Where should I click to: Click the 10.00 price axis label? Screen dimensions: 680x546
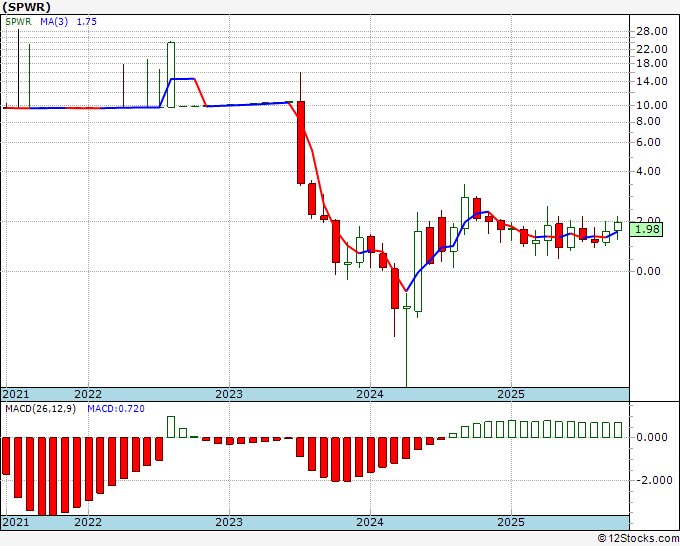652,105
